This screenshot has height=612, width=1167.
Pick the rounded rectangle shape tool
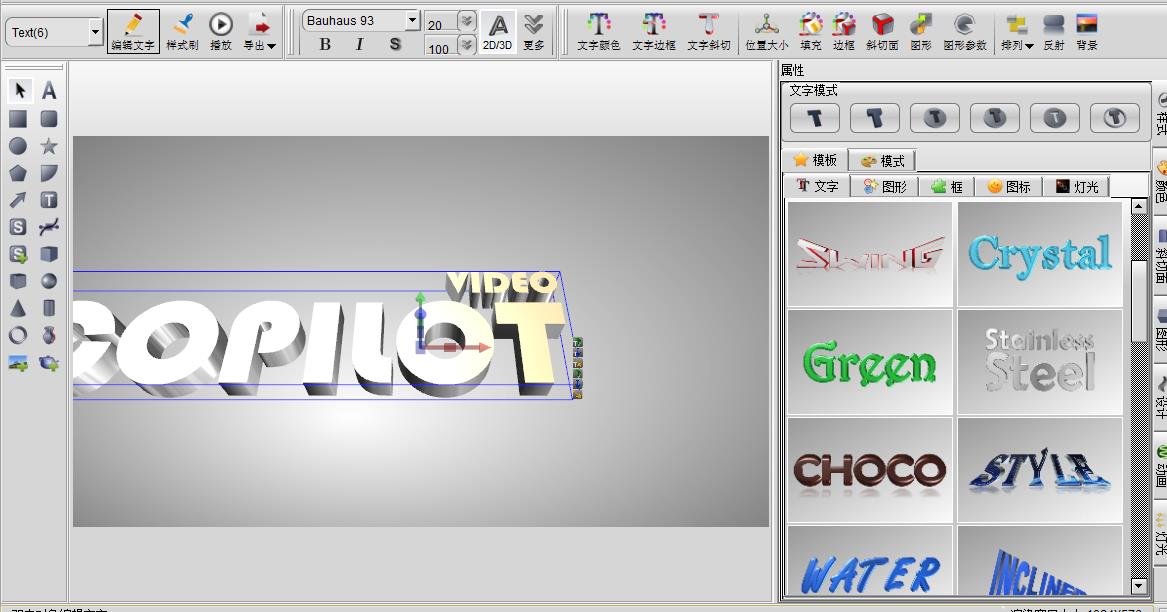[x=49, y=119]
